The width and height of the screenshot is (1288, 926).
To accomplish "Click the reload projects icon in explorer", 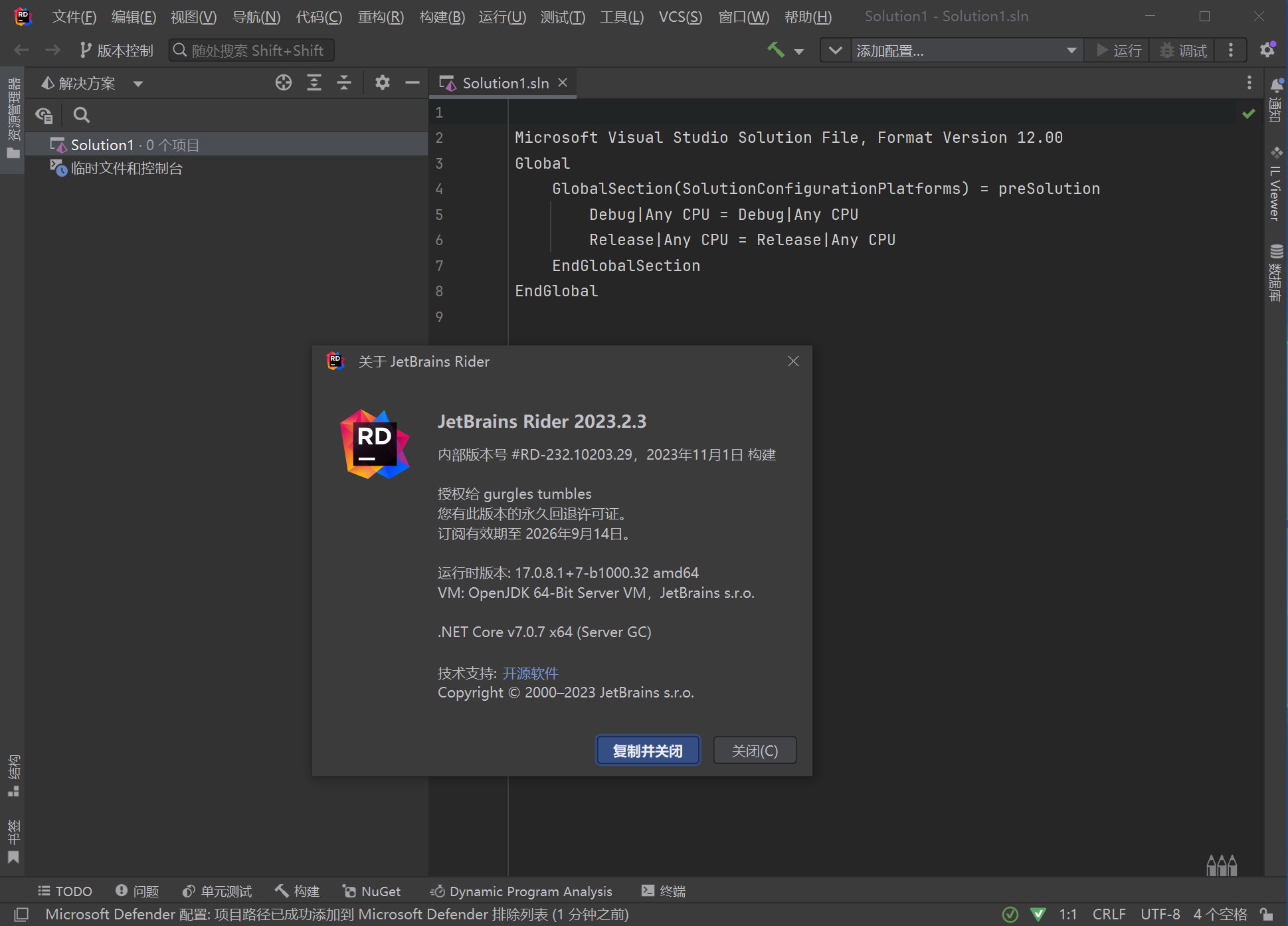I will (x=45, y=115).
